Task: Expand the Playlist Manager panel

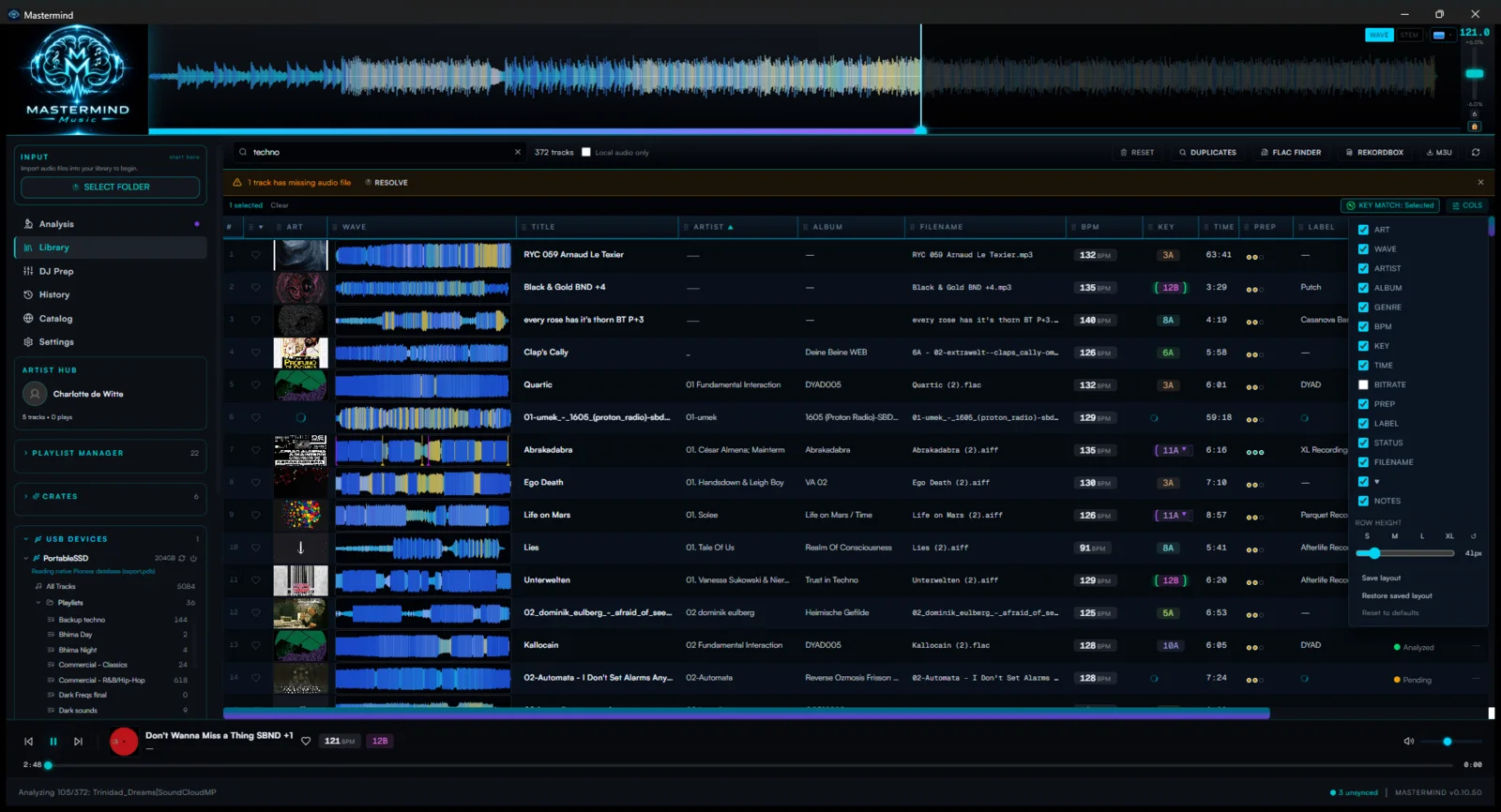Action: (110, 453)
